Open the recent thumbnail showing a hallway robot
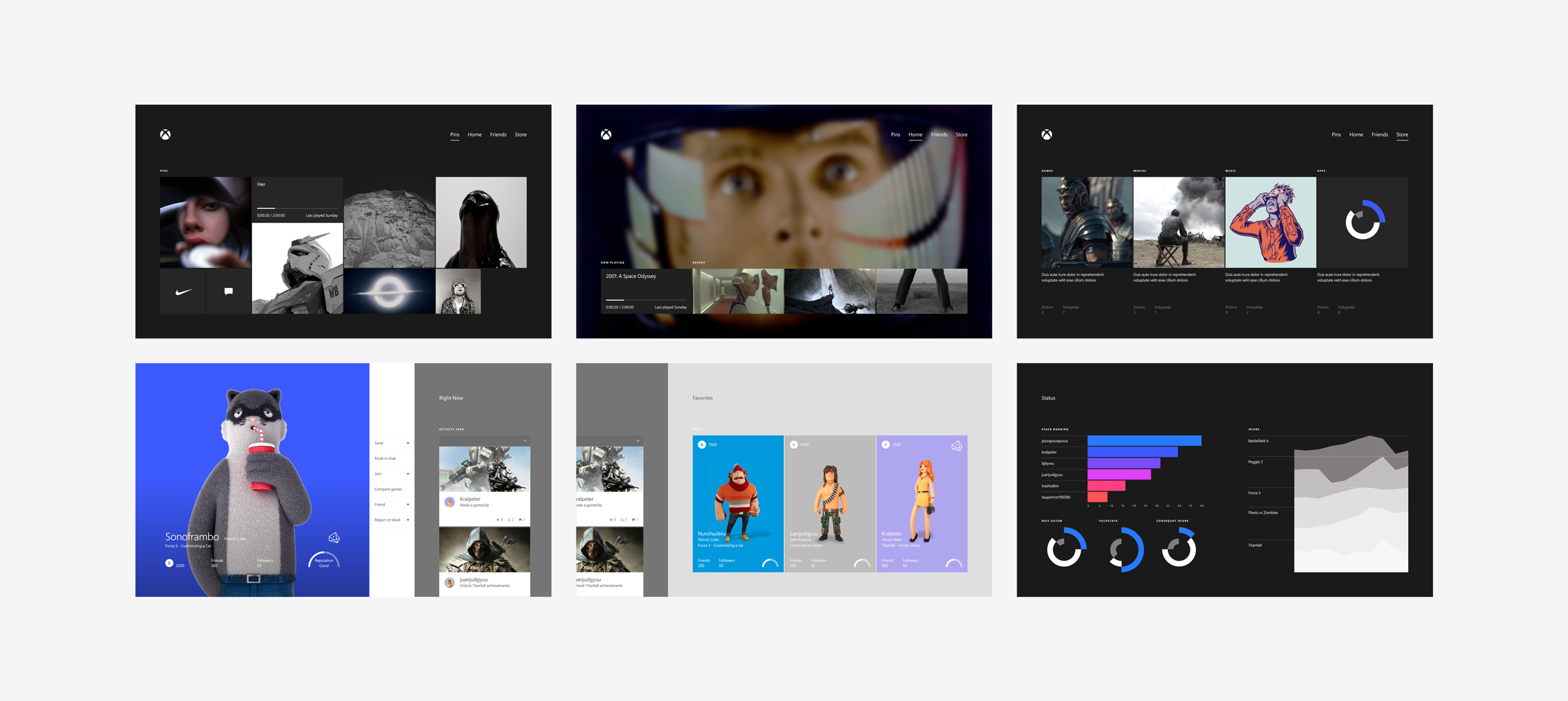The image size is (1568, 701). tap(738, 292)
